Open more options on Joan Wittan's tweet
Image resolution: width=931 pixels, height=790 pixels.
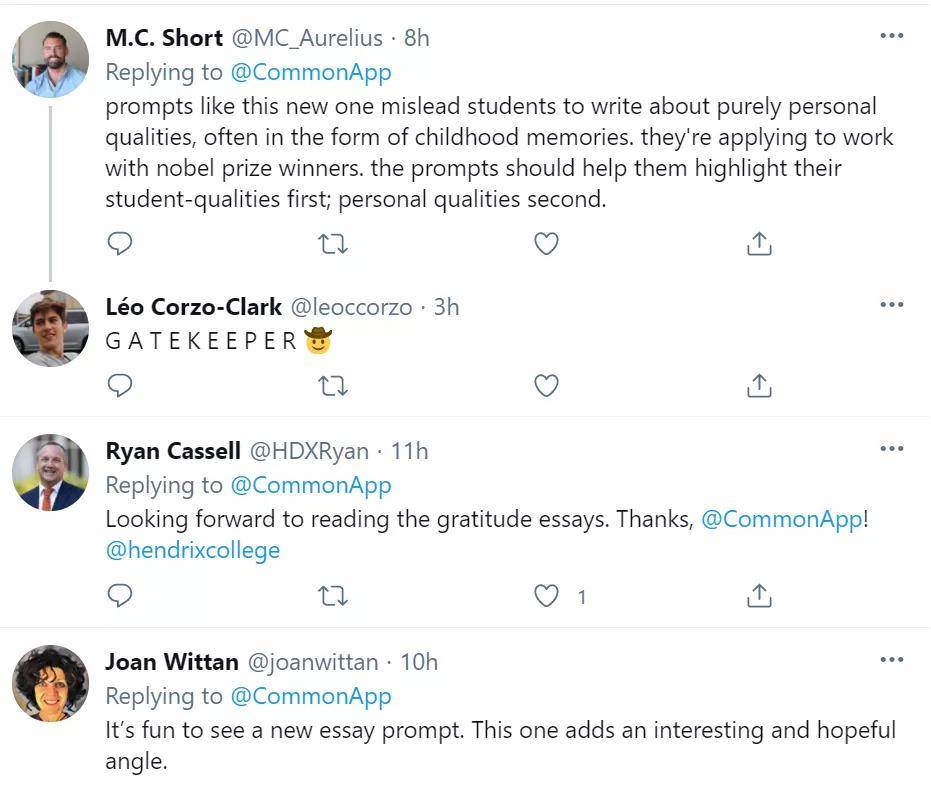[892, 660]
